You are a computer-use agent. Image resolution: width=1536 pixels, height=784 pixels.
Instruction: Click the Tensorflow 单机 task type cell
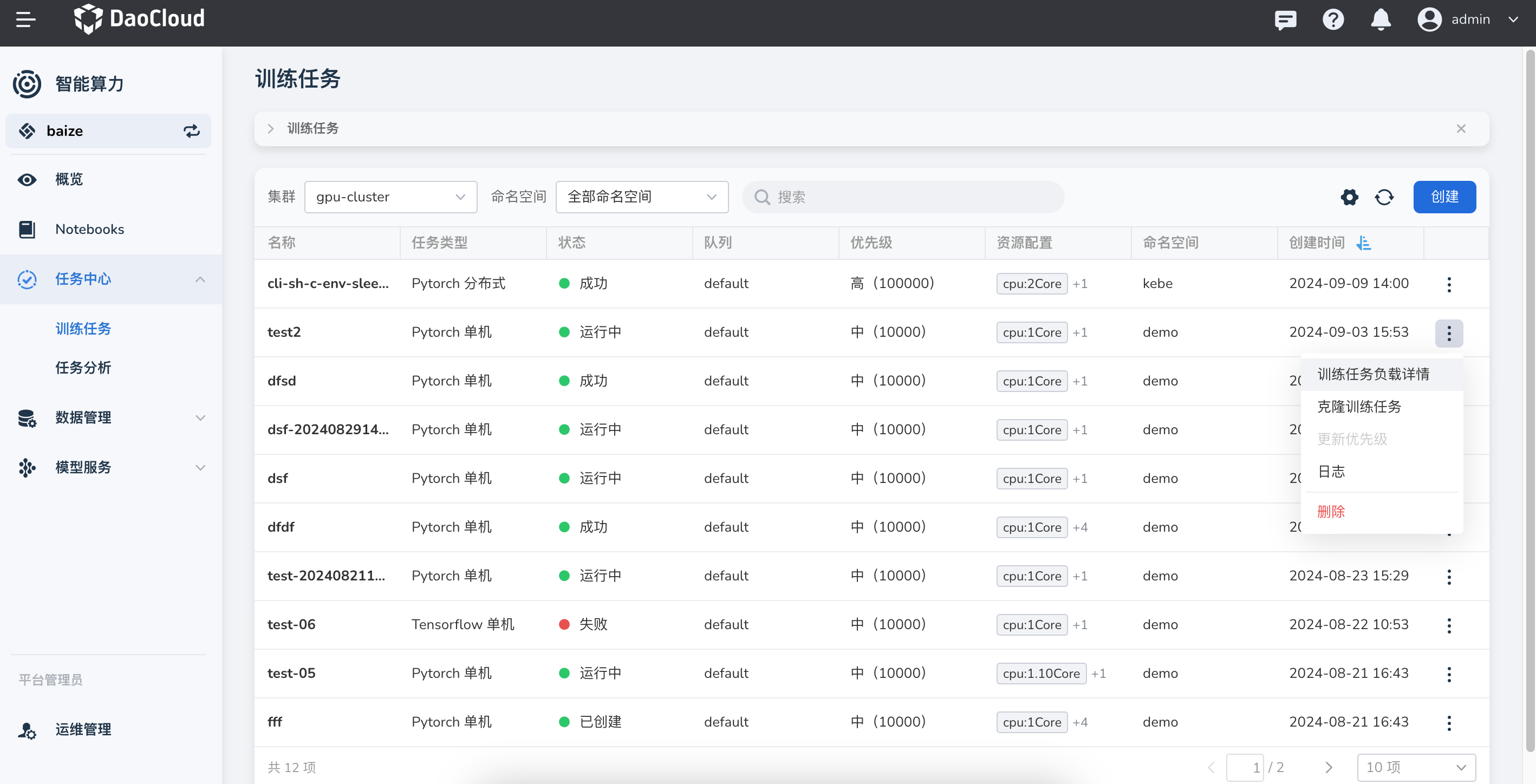tap(463, 624)
